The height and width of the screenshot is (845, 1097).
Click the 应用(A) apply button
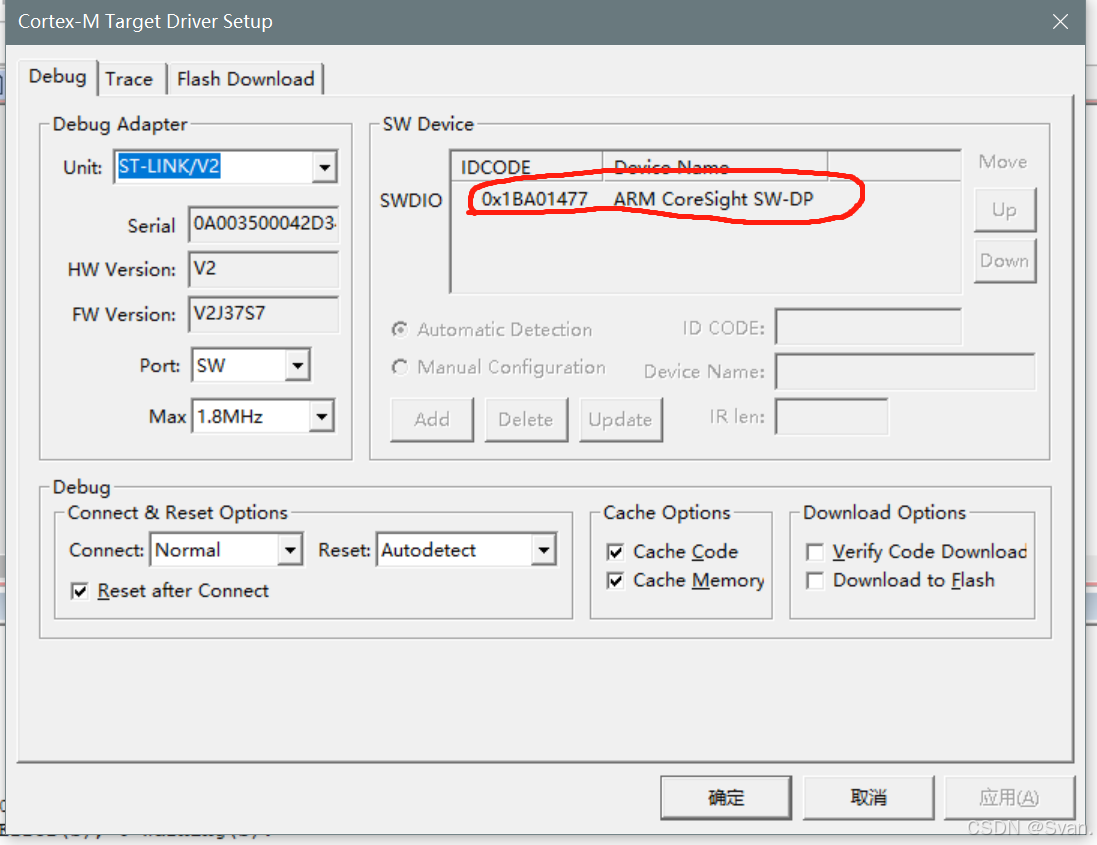pyautogui.click(x=1010, y=797)
